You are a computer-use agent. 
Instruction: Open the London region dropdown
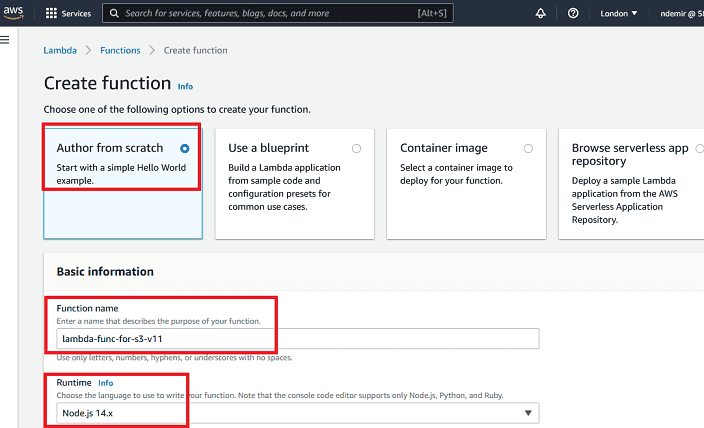619,14
